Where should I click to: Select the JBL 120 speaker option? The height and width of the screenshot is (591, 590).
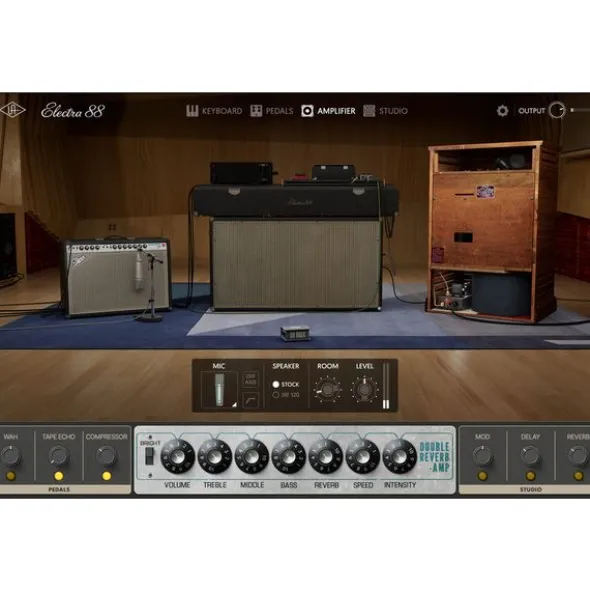coord(286,395)
